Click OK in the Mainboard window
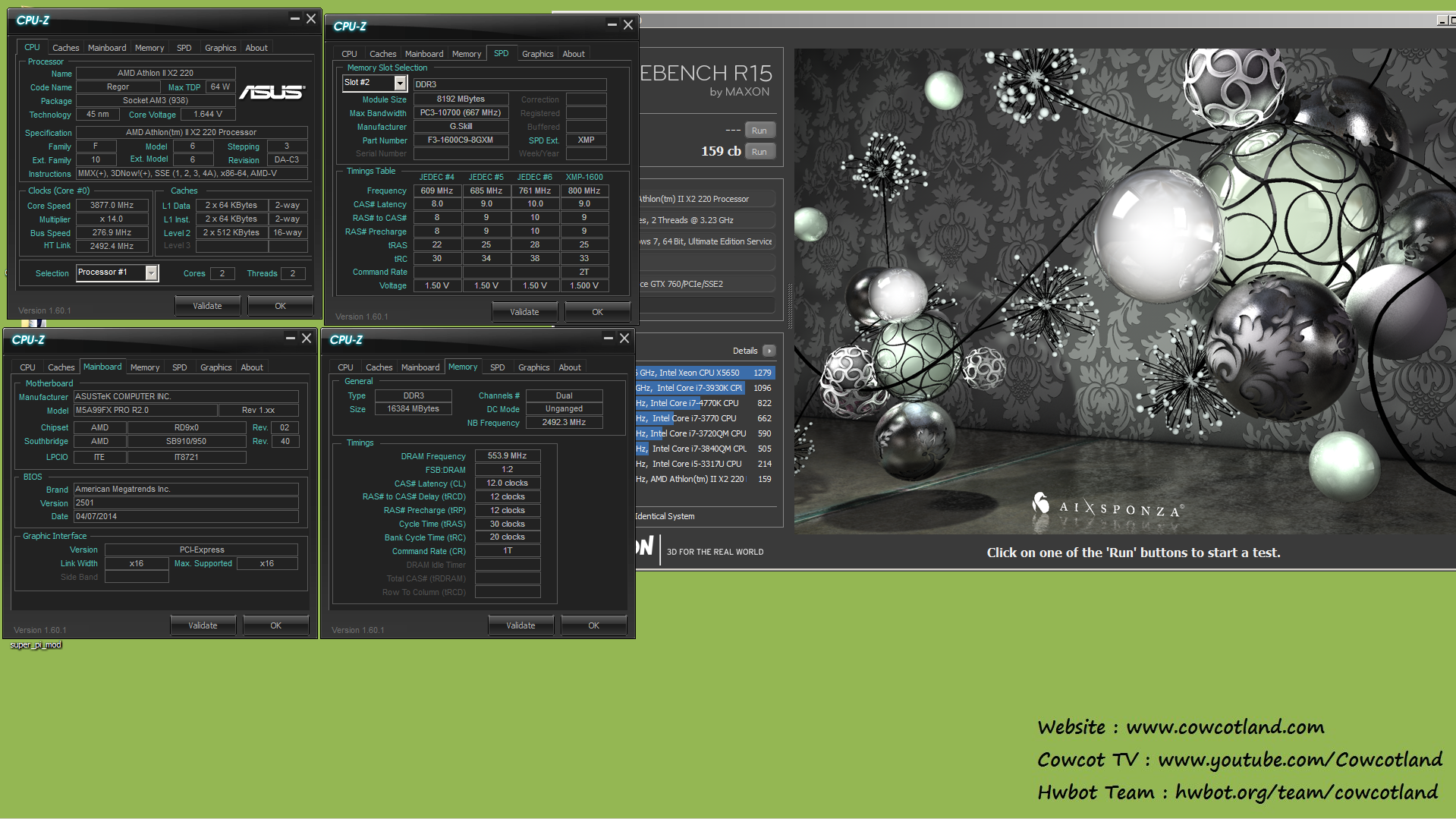The width and height of the screenshot is (1456, 819). point(276,625)
